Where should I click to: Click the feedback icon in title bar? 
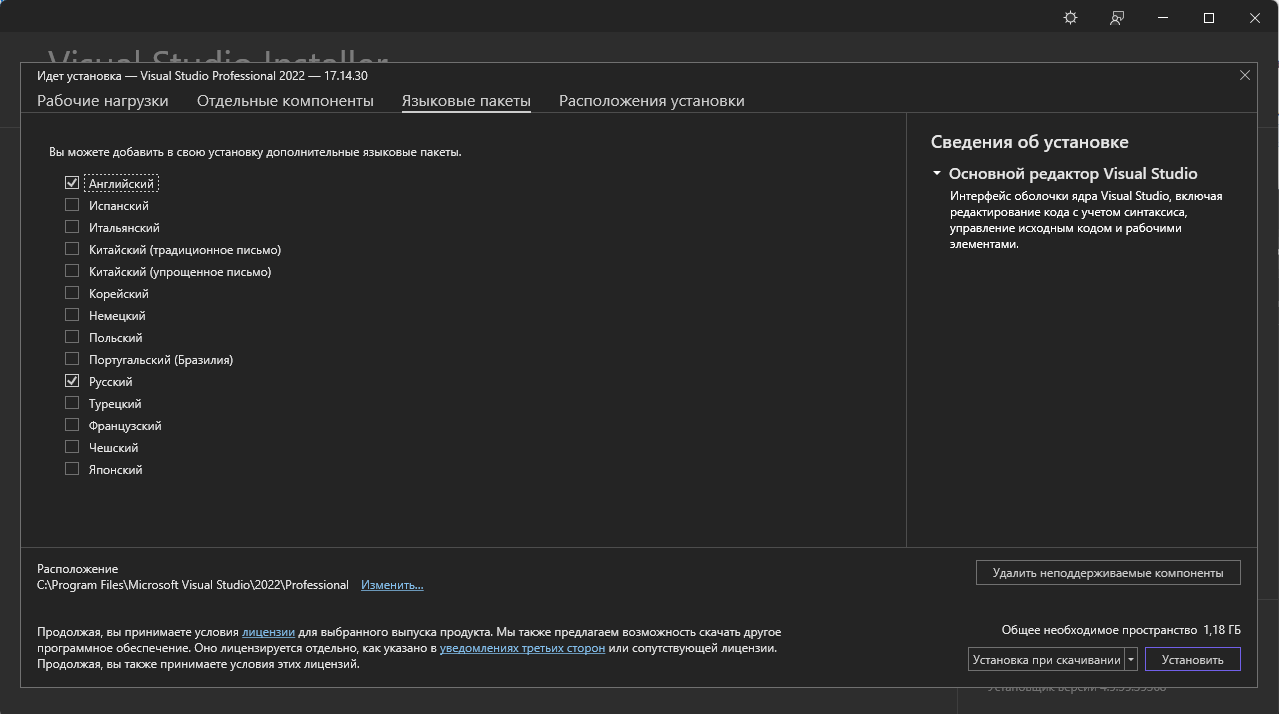point(1117,18)
